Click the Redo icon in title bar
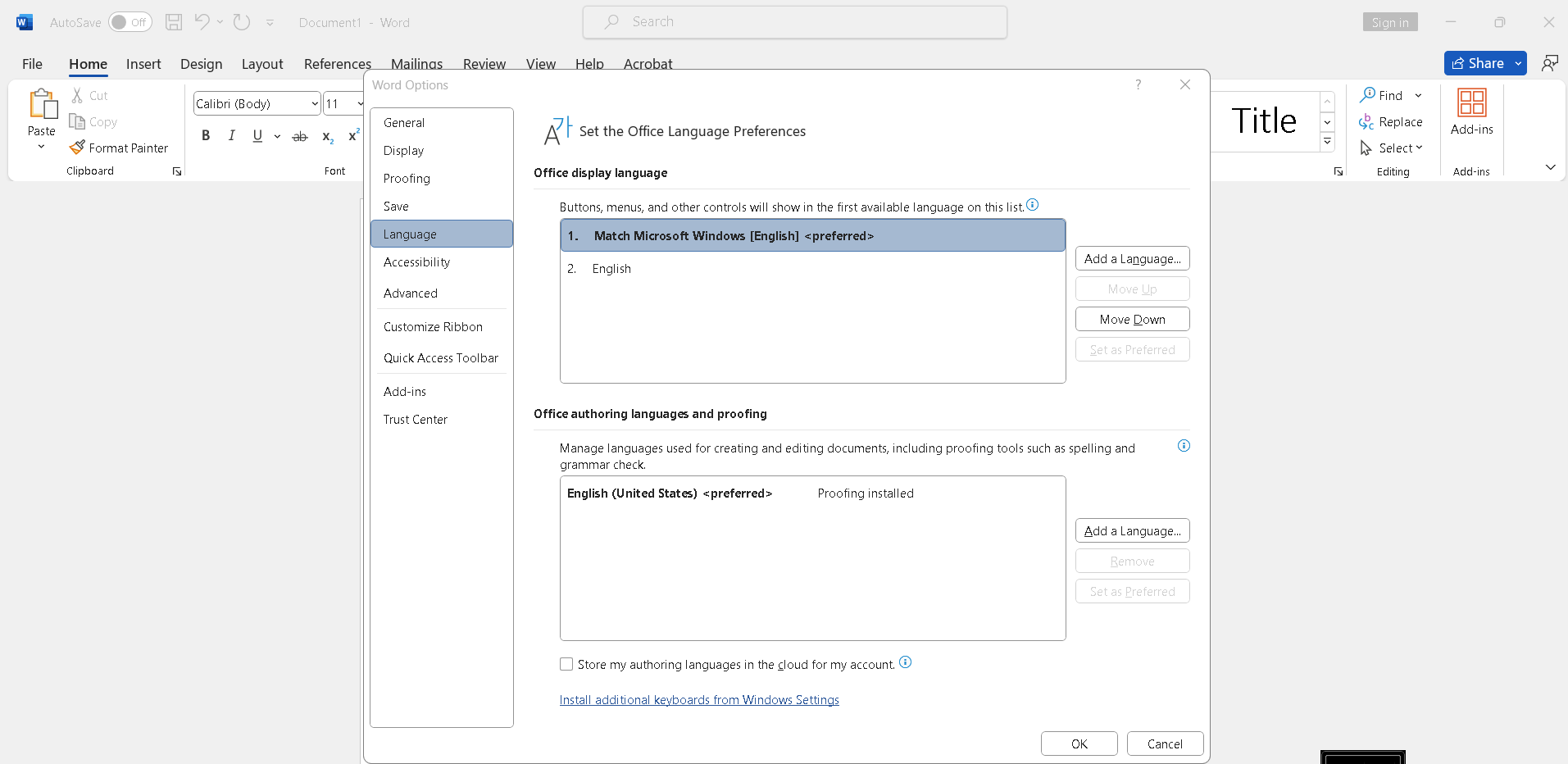Image resolution: width=1568 pixels, height=764 pixels. click(242, 22)
